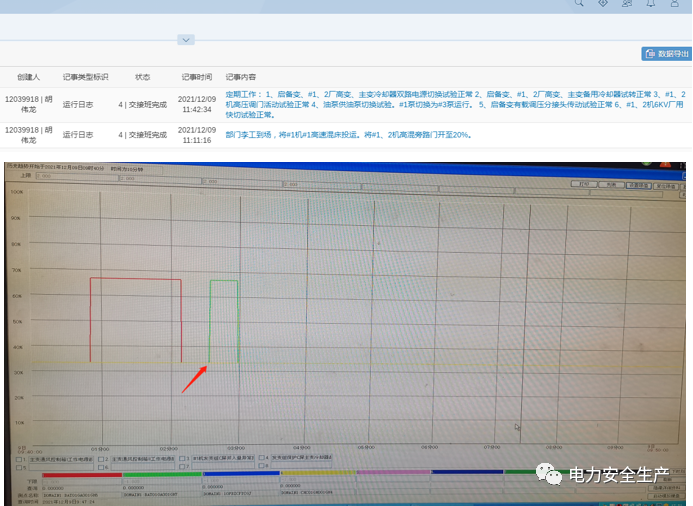Click the search magnifier icon at top

tap(578, 4)
